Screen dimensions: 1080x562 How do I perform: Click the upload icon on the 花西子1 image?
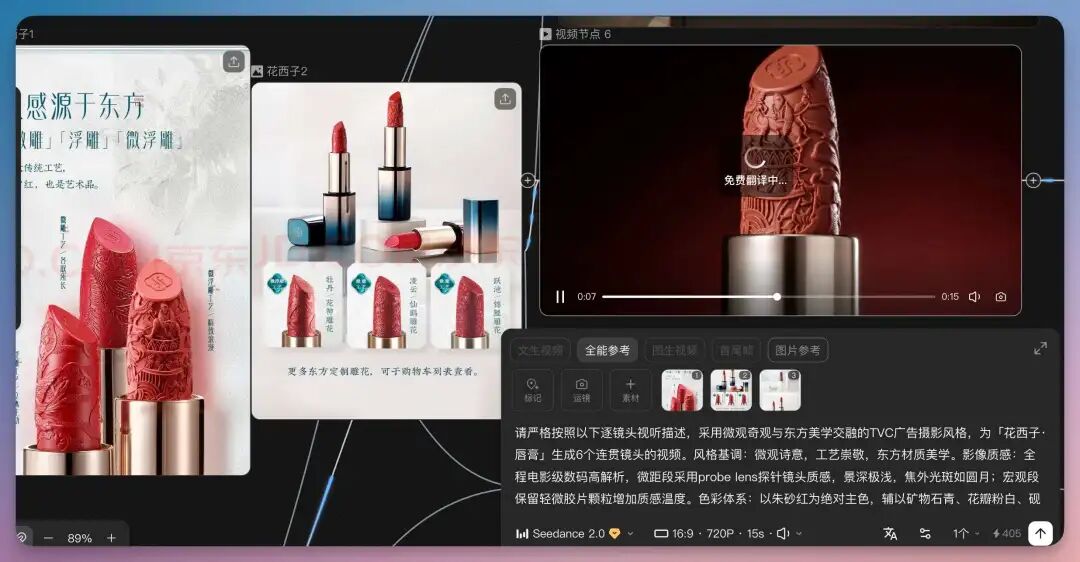coord(233,62)
